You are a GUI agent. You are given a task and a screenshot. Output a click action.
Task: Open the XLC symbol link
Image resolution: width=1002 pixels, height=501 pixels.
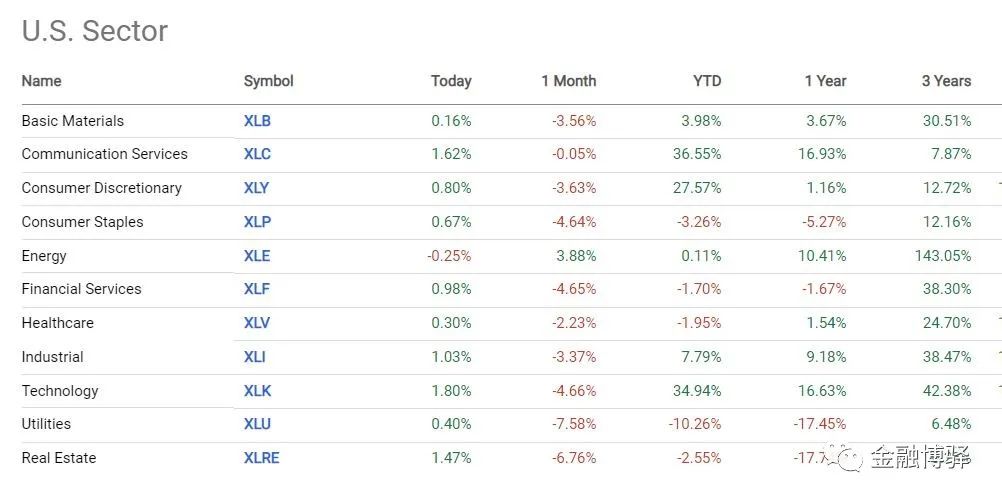tap(257, 154)
